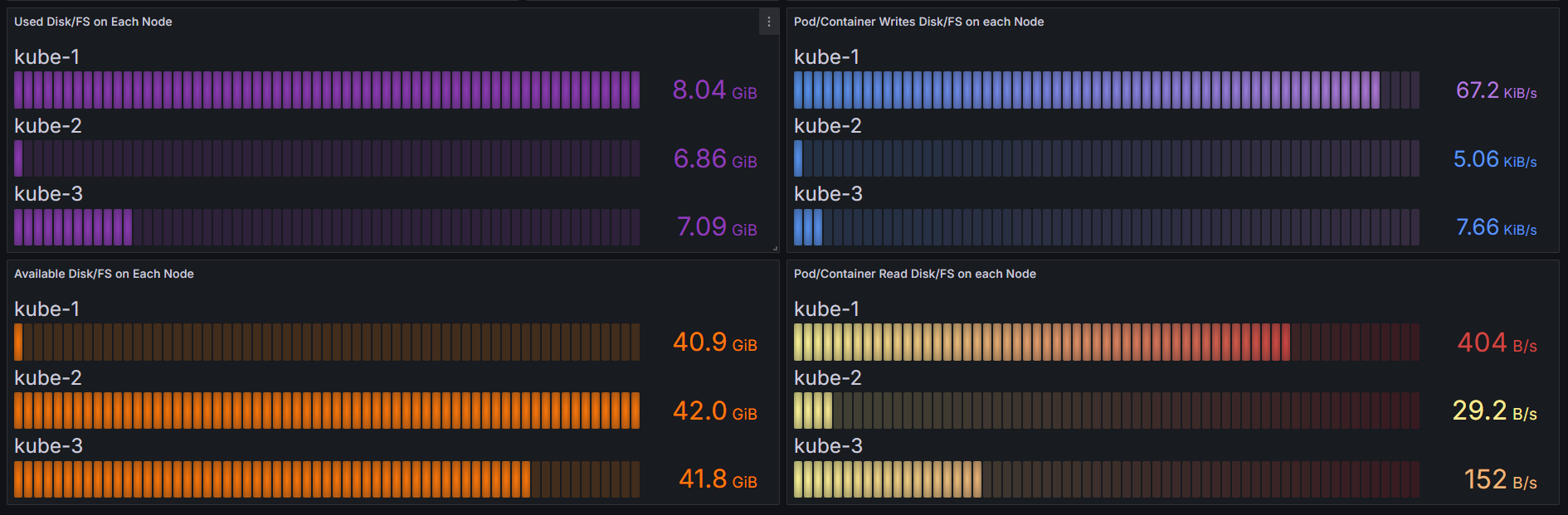Click the kube-1 pod writes blue bar

(x=1106, y=90)
